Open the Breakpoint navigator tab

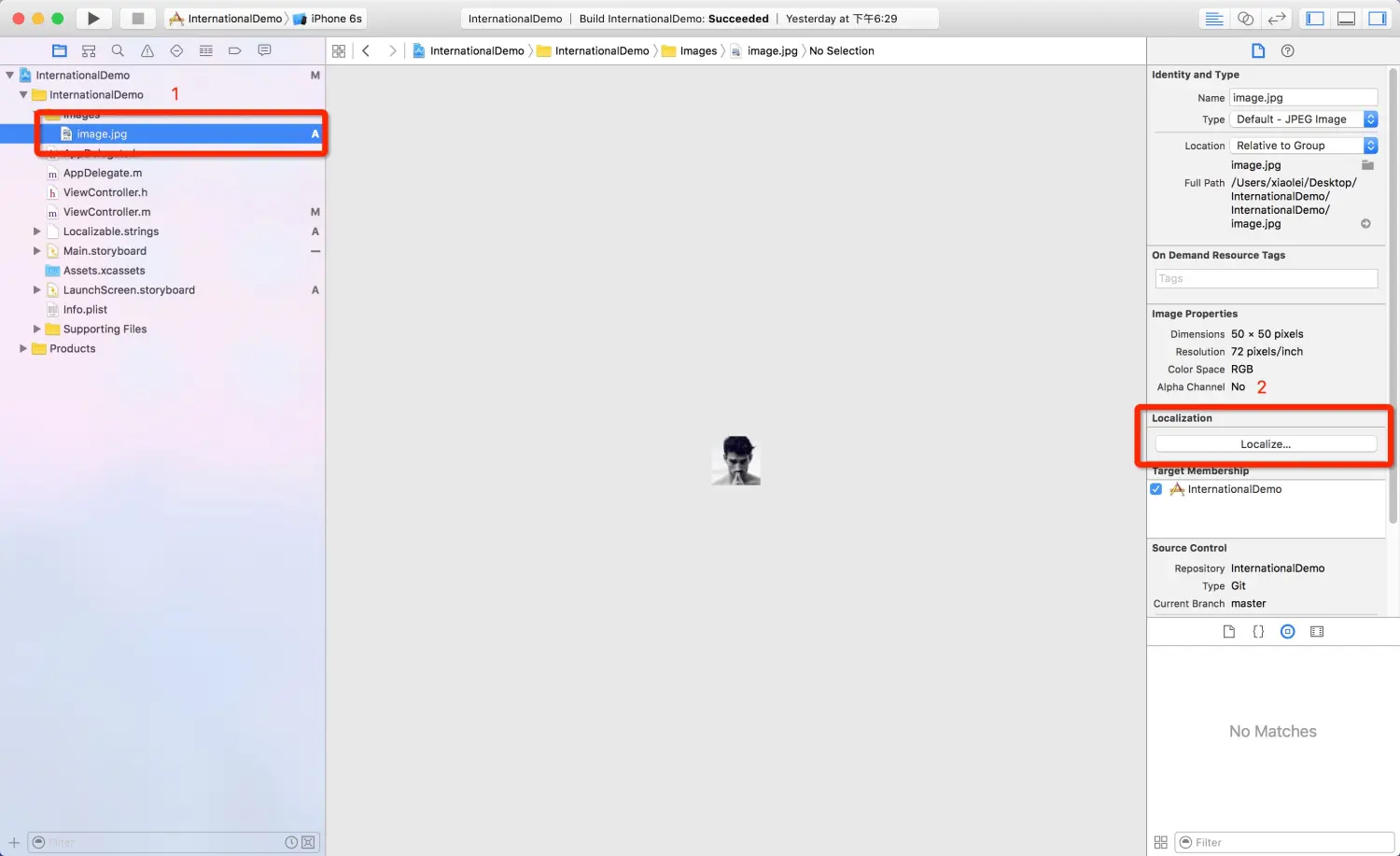point(235,51)
